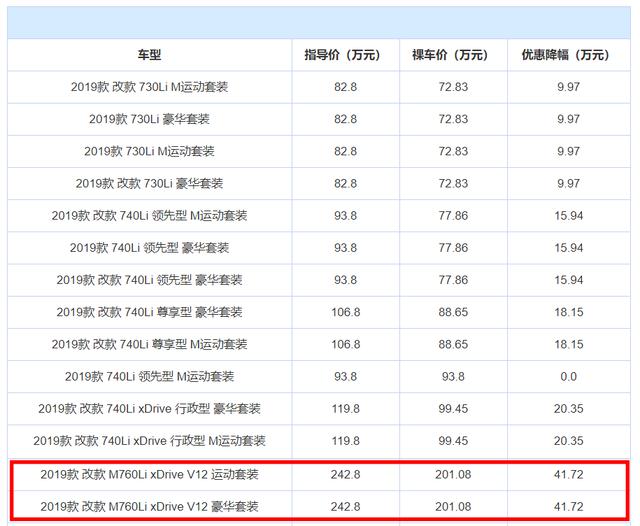Select row name 2019款 改款 730Li M运动套装

(149, 87)
